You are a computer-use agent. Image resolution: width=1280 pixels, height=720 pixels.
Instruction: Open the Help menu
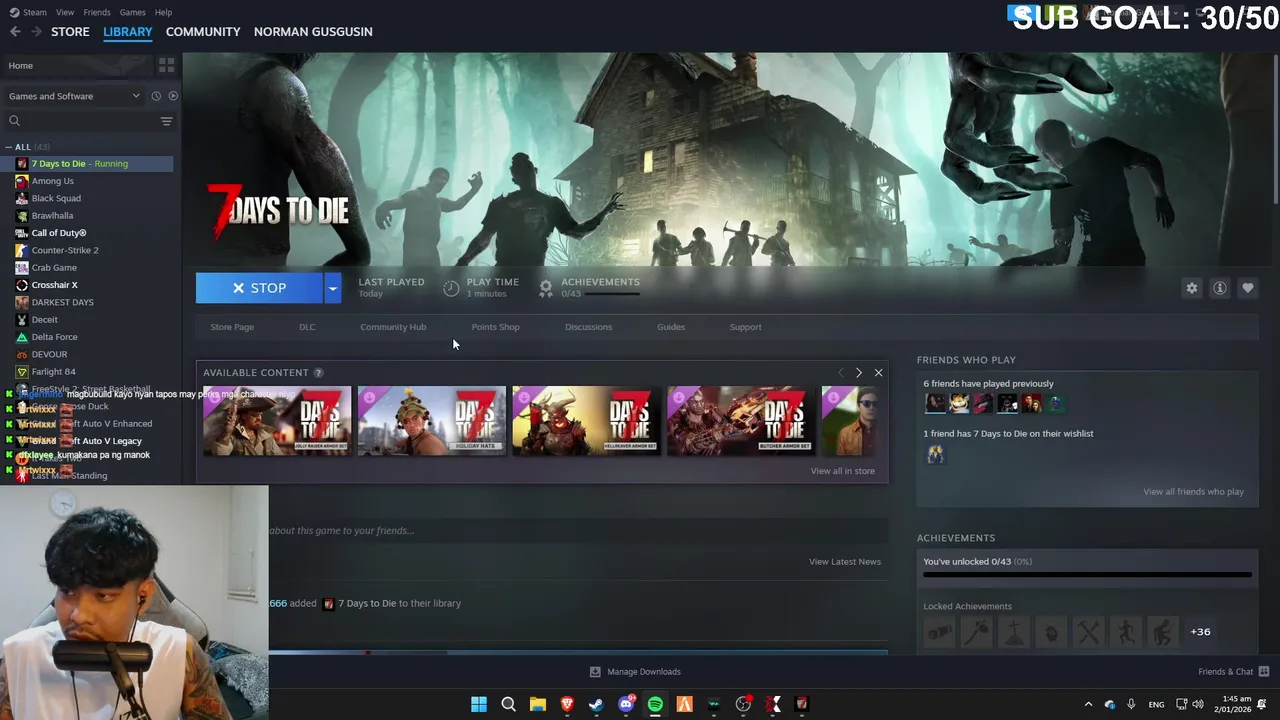pyautogui.click(x=163, y=12)
